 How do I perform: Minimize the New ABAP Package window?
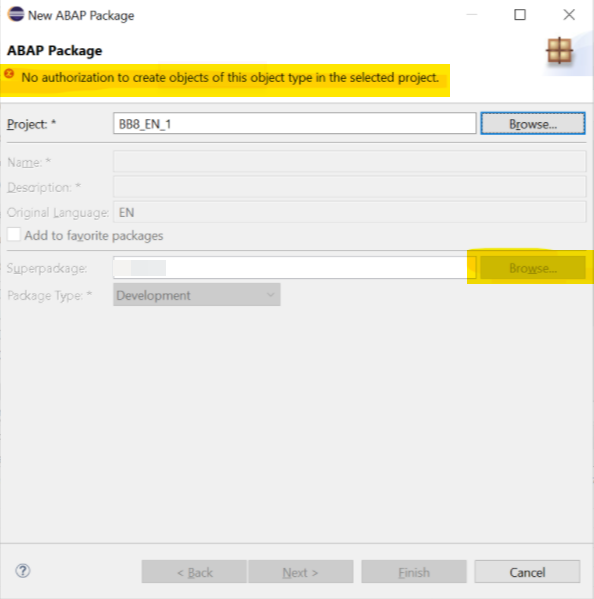(x=472, y=15)
